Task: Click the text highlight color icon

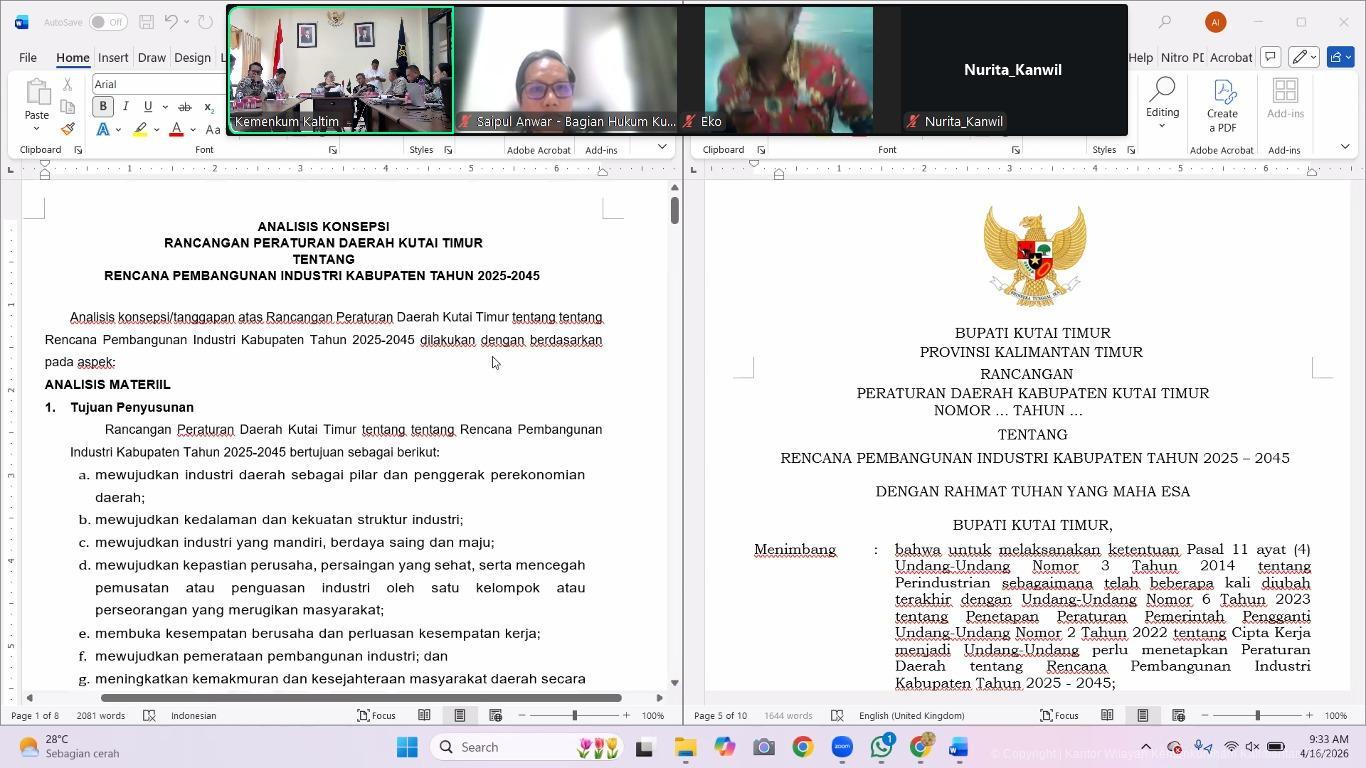Action: 141,130
